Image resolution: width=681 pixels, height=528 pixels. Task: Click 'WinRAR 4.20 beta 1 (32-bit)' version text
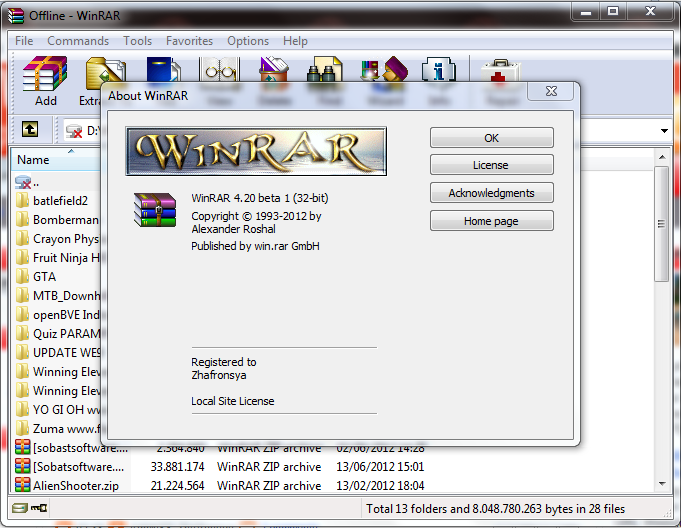click(260, 198)
